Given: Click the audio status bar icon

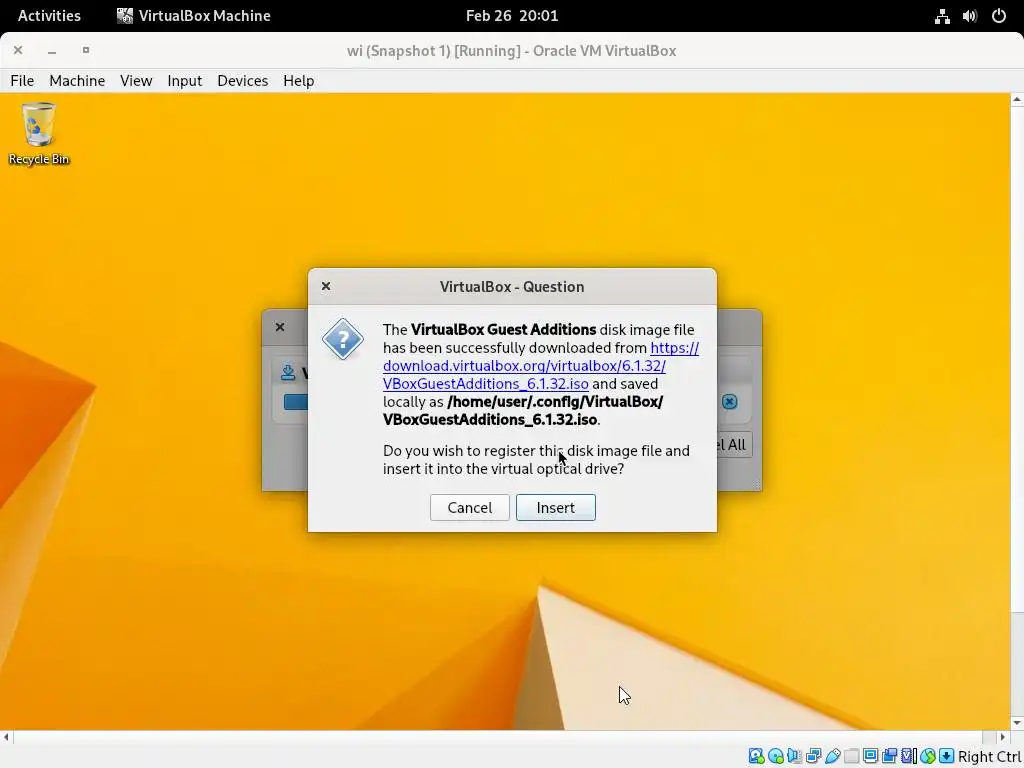Looking at the screenshot, I should pyautogui.click(x=794, y=756).
